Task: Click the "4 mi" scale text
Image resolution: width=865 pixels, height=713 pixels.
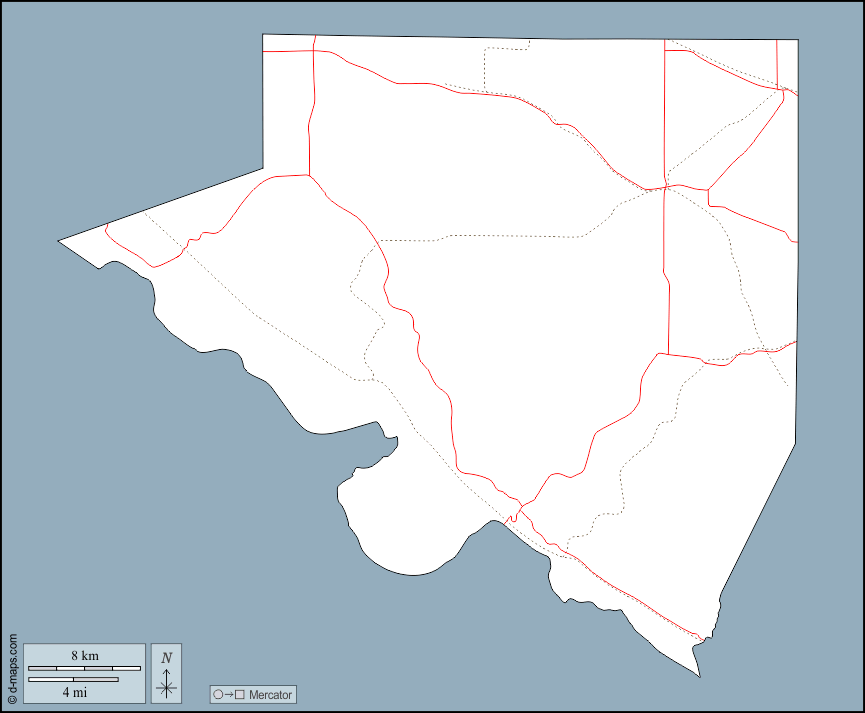Action: [x=73, y=692]
